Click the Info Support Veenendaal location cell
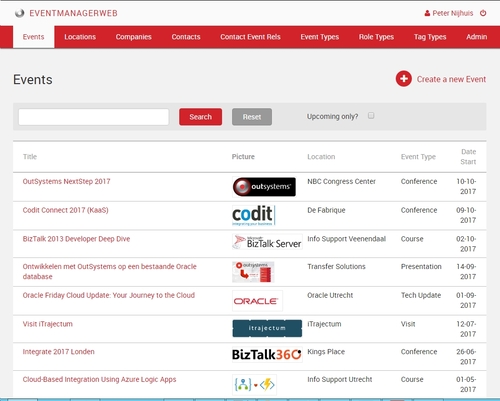The width and height of the screenshot is (500, 401). coord(347,239)
